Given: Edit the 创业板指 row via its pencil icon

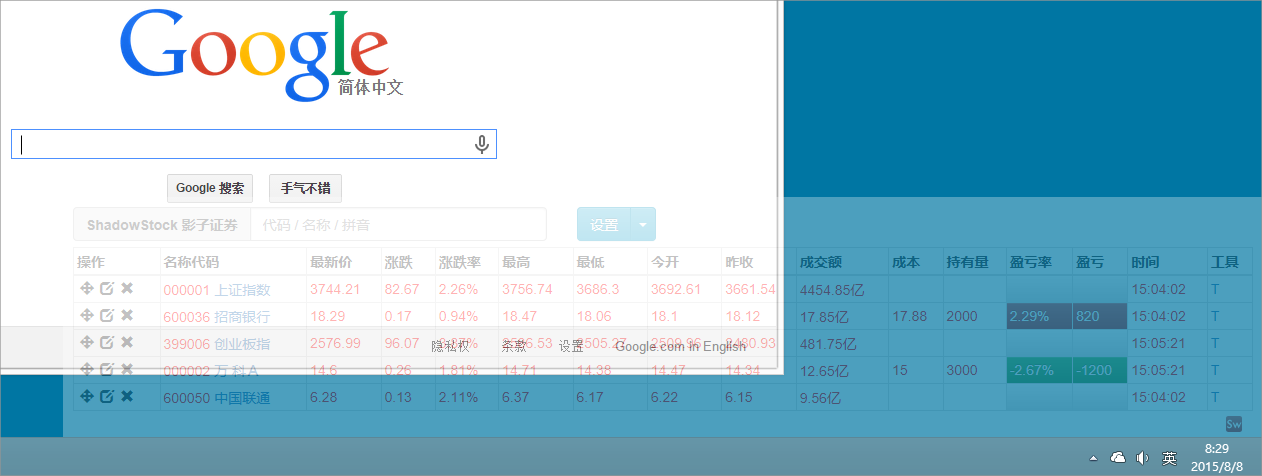Looking at the screenshot, I should (107, 343).
